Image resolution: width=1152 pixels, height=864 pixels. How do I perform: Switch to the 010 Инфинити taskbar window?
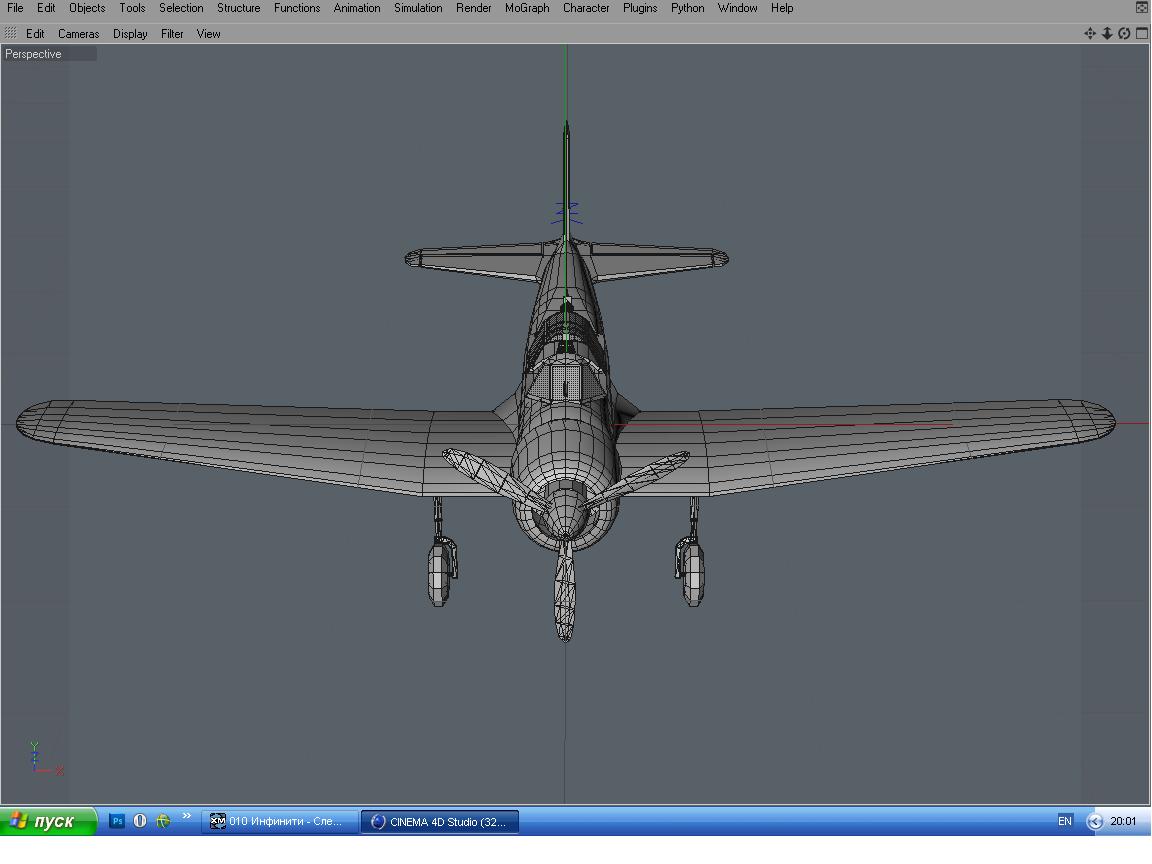278,821
